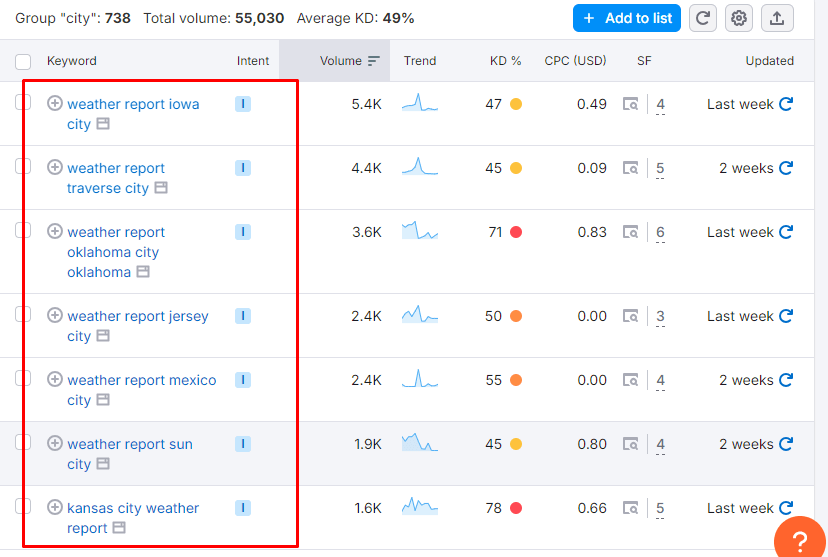Image resolution: width=828 pixels, height=557 pixels.
Task: Open SERP view icon beside 'traverse city' keyword
Action: pyautogui.click(x=161, y=188)
